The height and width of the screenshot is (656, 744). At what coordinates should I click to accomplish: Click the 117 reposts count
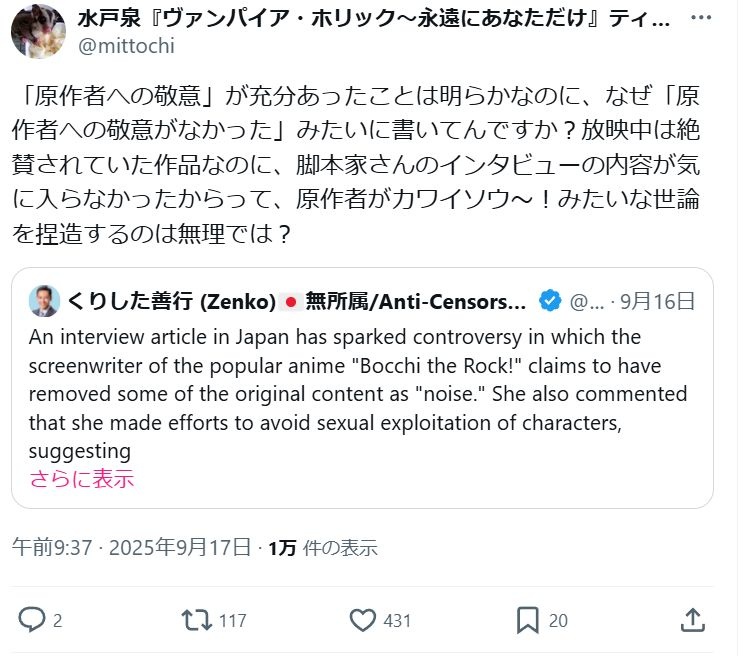click(x=232, y=620)
